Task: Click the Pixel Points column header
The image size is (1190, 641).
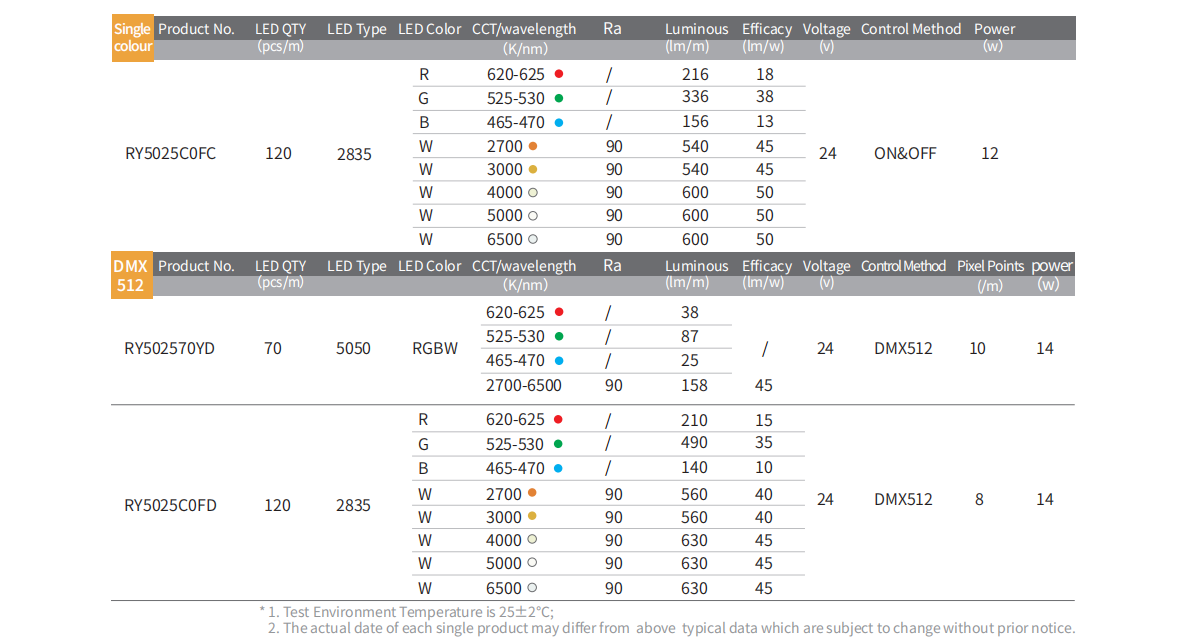Action: tap(990, 266)
